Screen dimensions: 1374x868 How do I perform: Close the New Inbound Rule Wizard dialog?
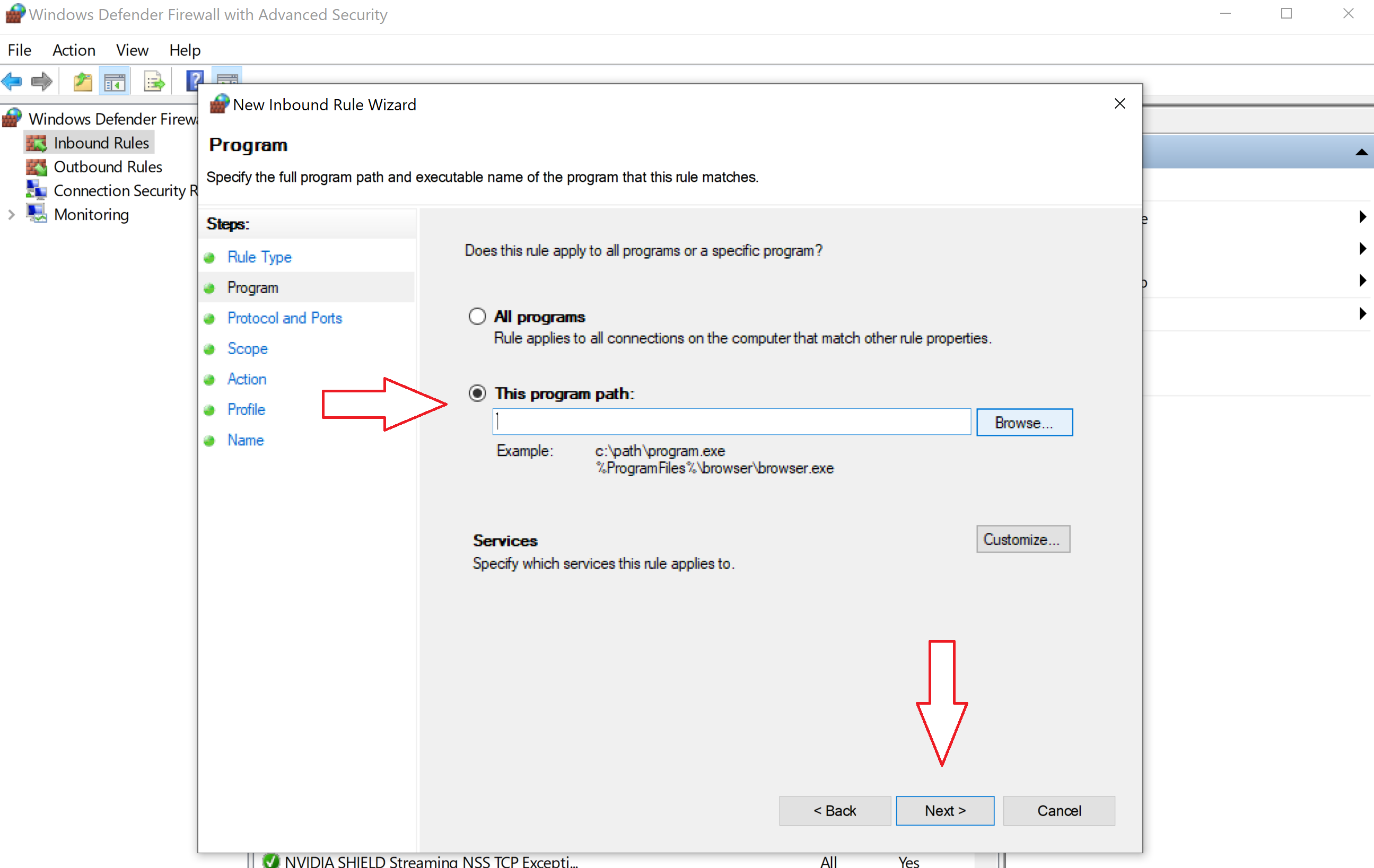pyautogui.click(x=1119, y=103)
